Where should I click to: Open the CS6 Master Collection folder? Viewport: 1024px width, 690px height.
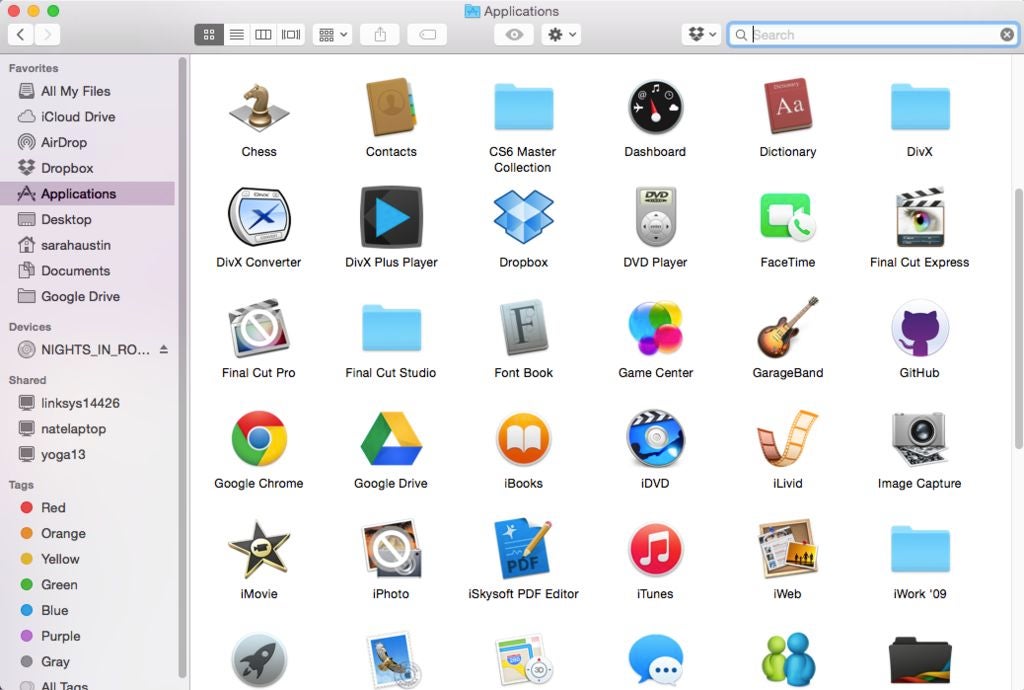[523, 107]
